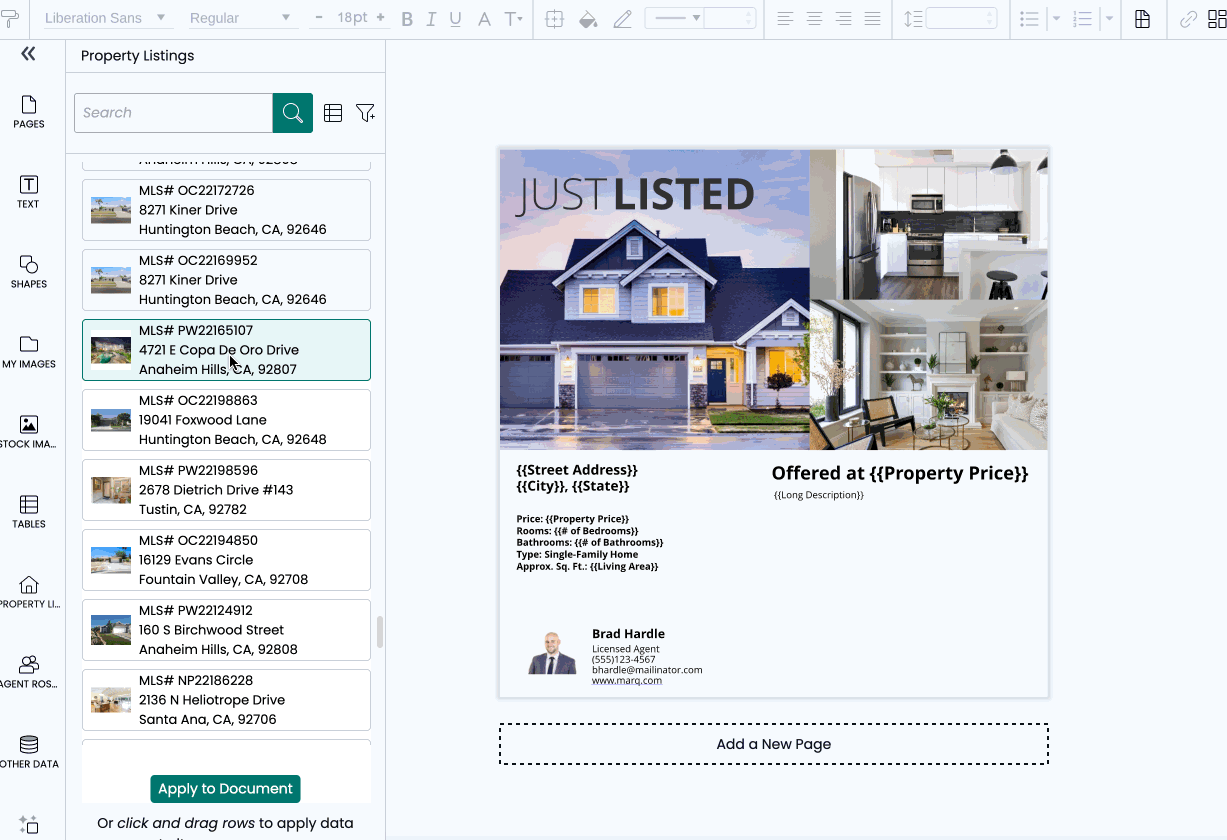
Task: Select listing 4721 E Copa De Oro Drive
Action: click(226, 350)
